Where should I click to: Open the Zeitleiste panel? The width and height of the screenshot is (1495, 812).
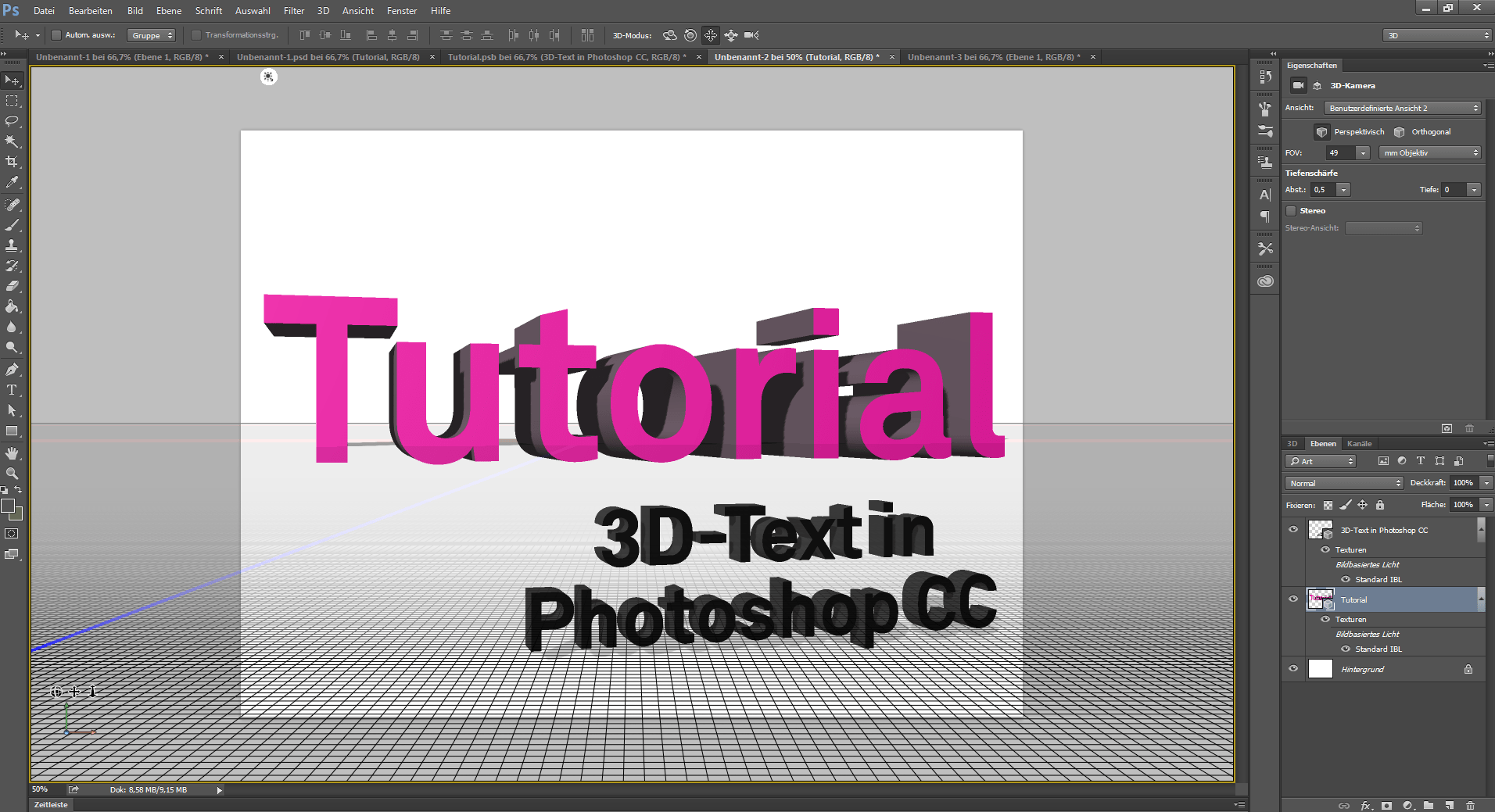51,804
